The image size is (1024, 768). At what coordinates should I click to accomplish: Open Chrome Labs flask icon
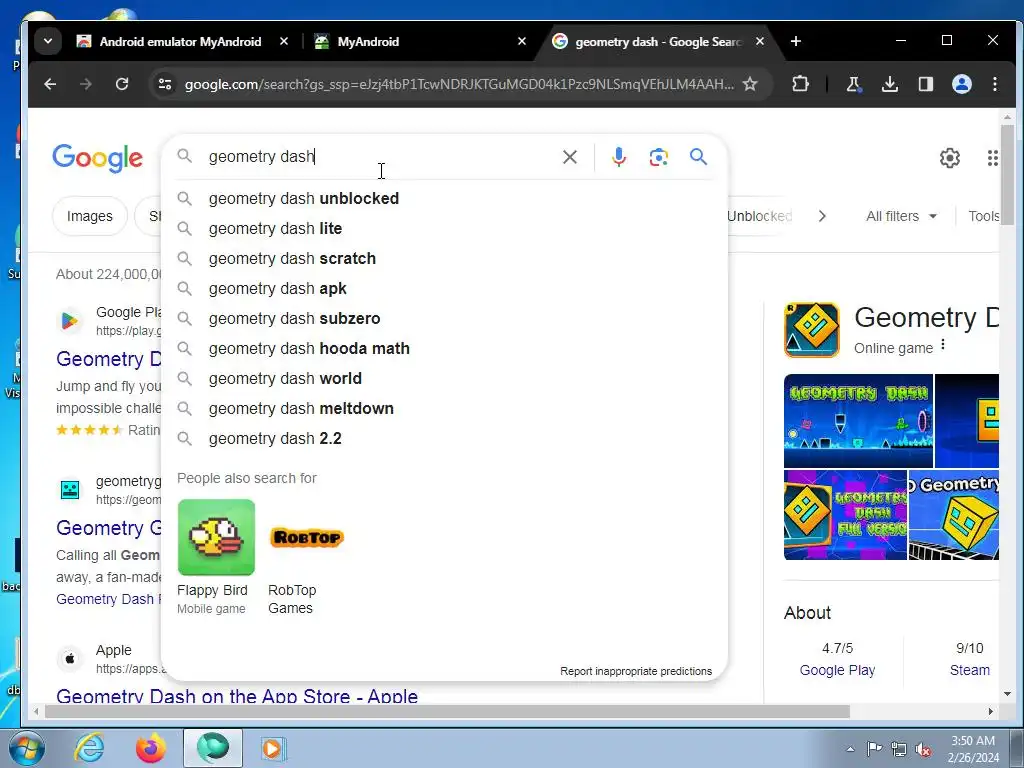point(854,84)
